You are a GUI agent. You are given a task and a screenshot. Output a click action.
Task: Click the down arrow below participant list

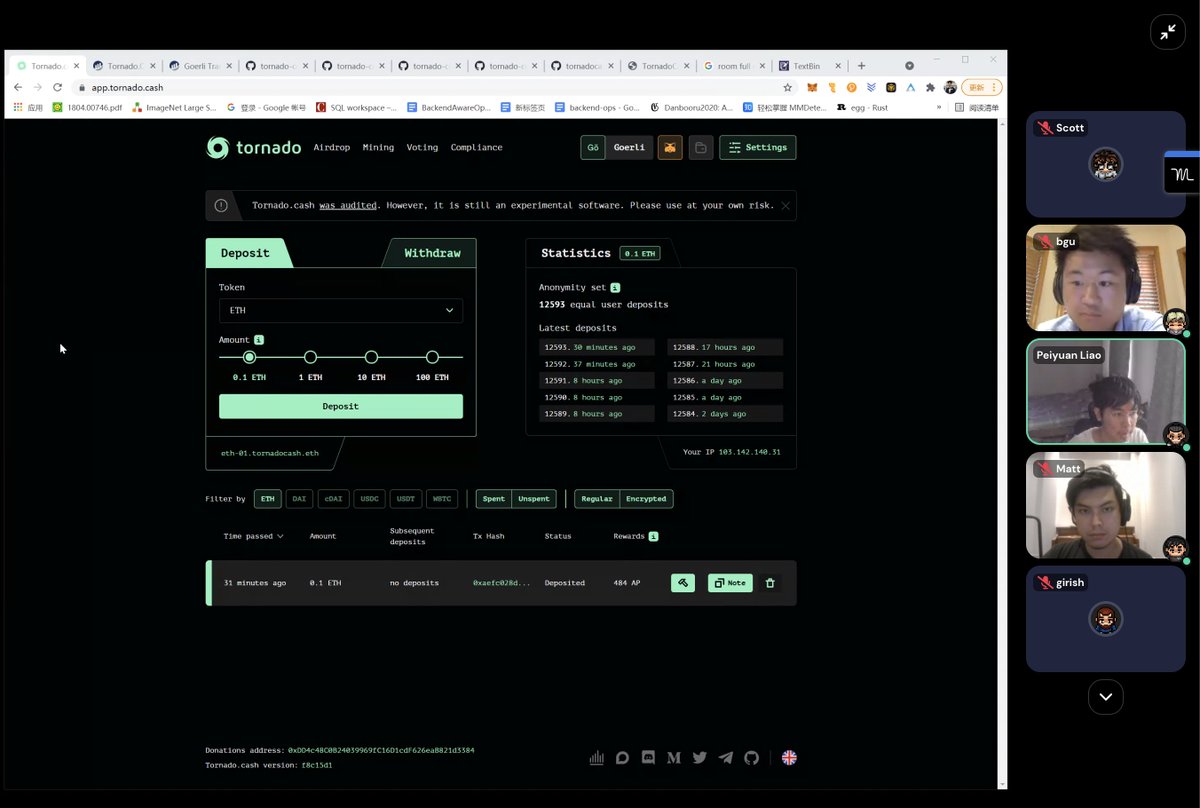1105,697
